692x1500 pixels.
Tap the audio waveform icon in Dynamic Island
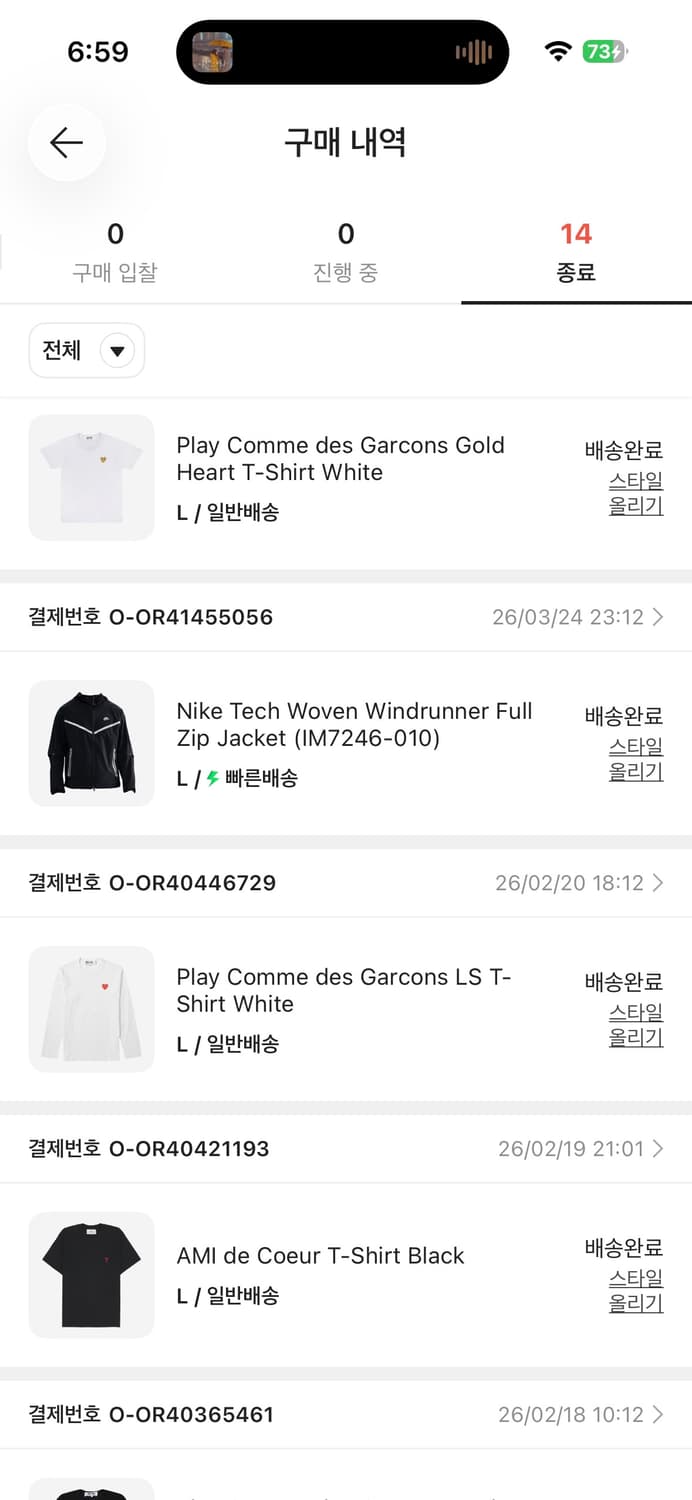tap(474, 52)
